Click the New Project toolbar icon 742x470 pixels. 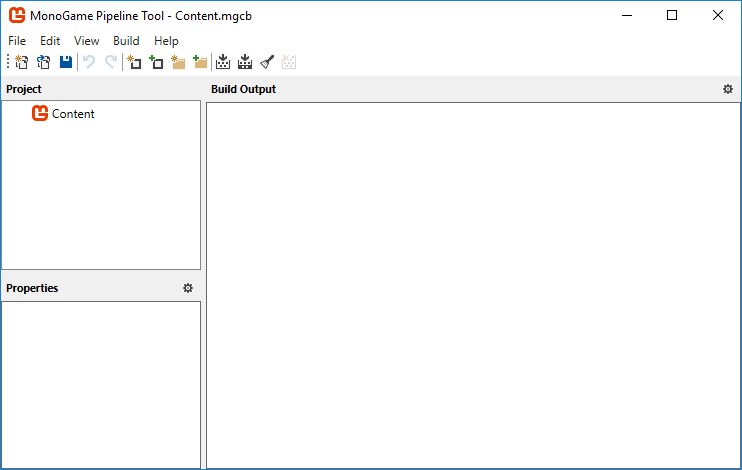tap(21, 62)
